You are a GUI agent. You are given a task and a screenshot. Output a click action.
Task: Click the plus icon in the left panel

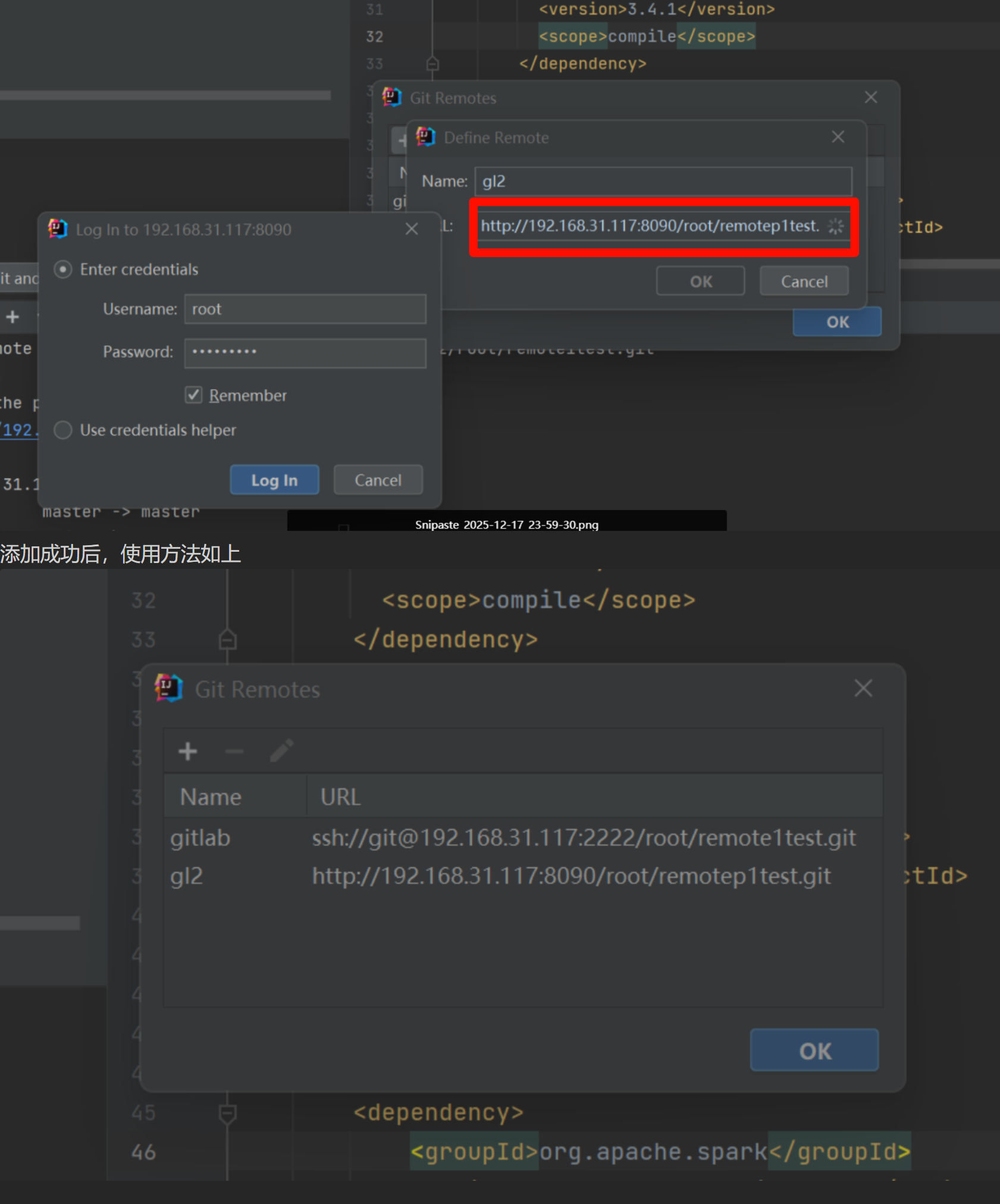(x=12, y=317)
